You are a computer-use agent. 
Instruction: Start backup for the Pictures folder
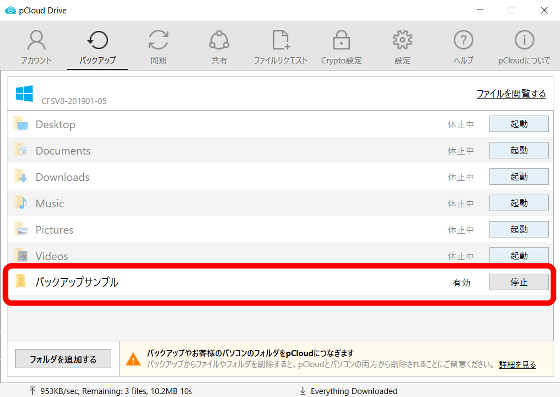519,229
